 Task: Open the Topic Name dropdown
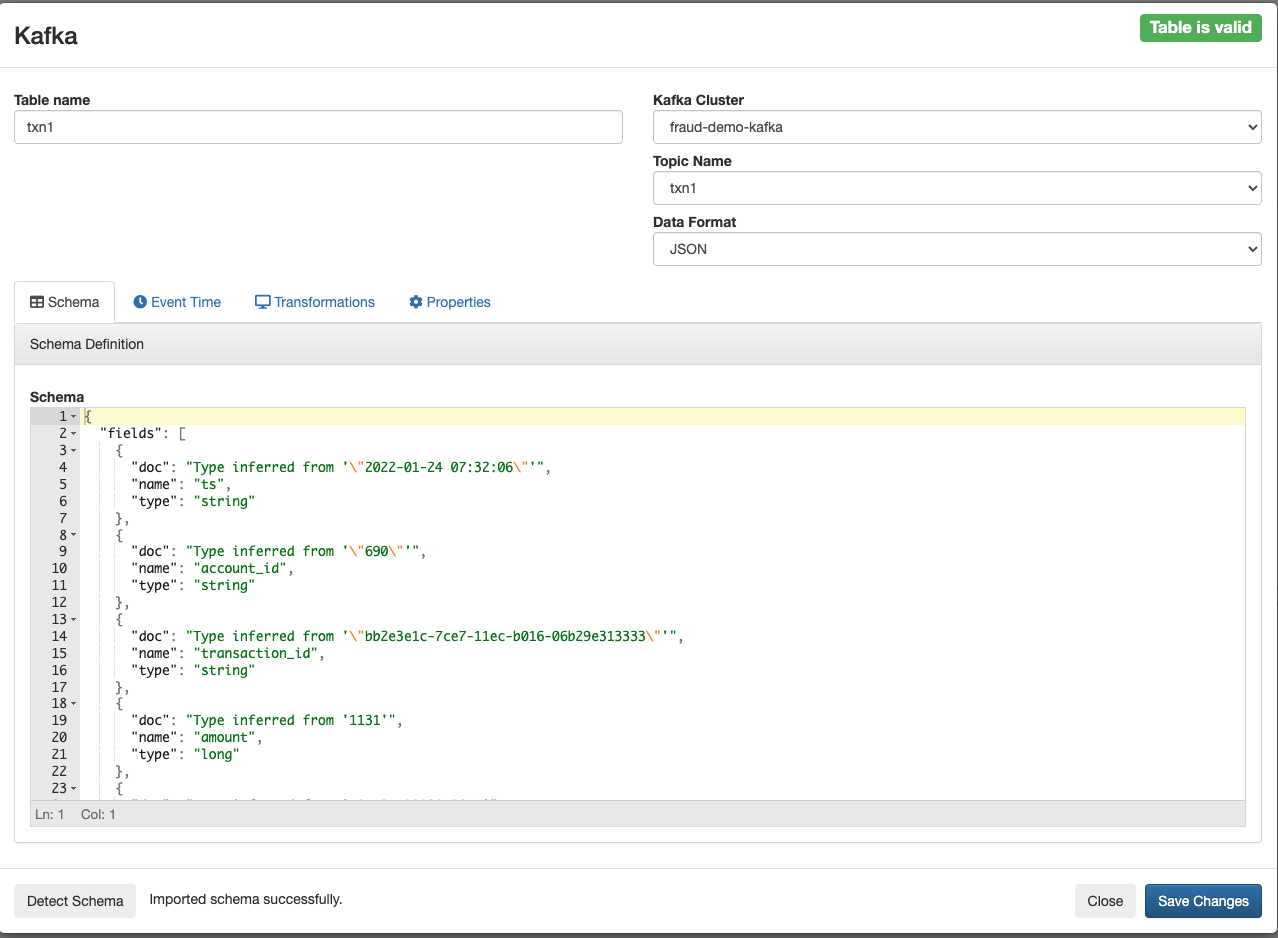(x=957, y=188)
